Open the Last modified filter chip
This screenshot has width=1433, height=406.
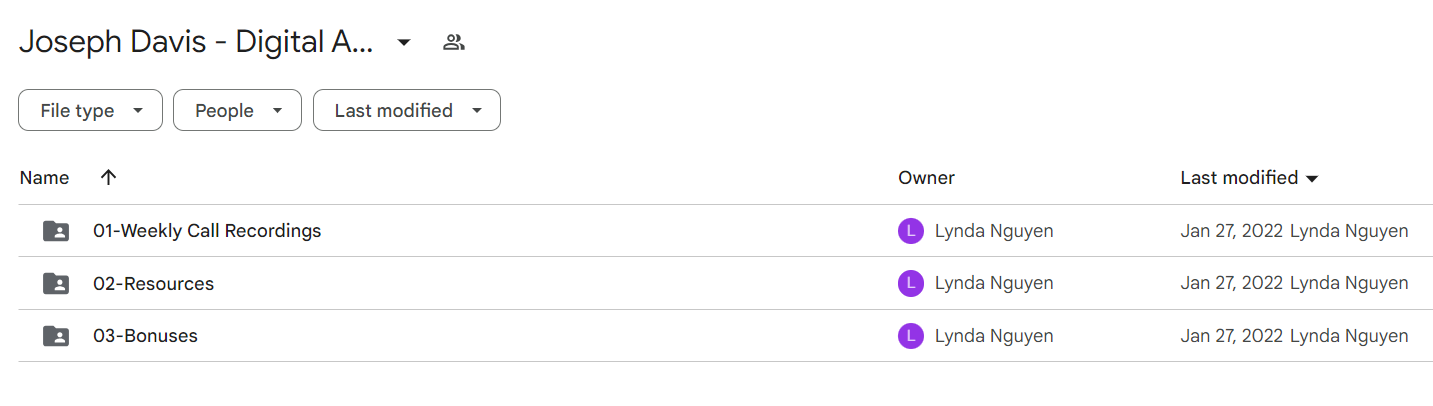tap(407, 110)
